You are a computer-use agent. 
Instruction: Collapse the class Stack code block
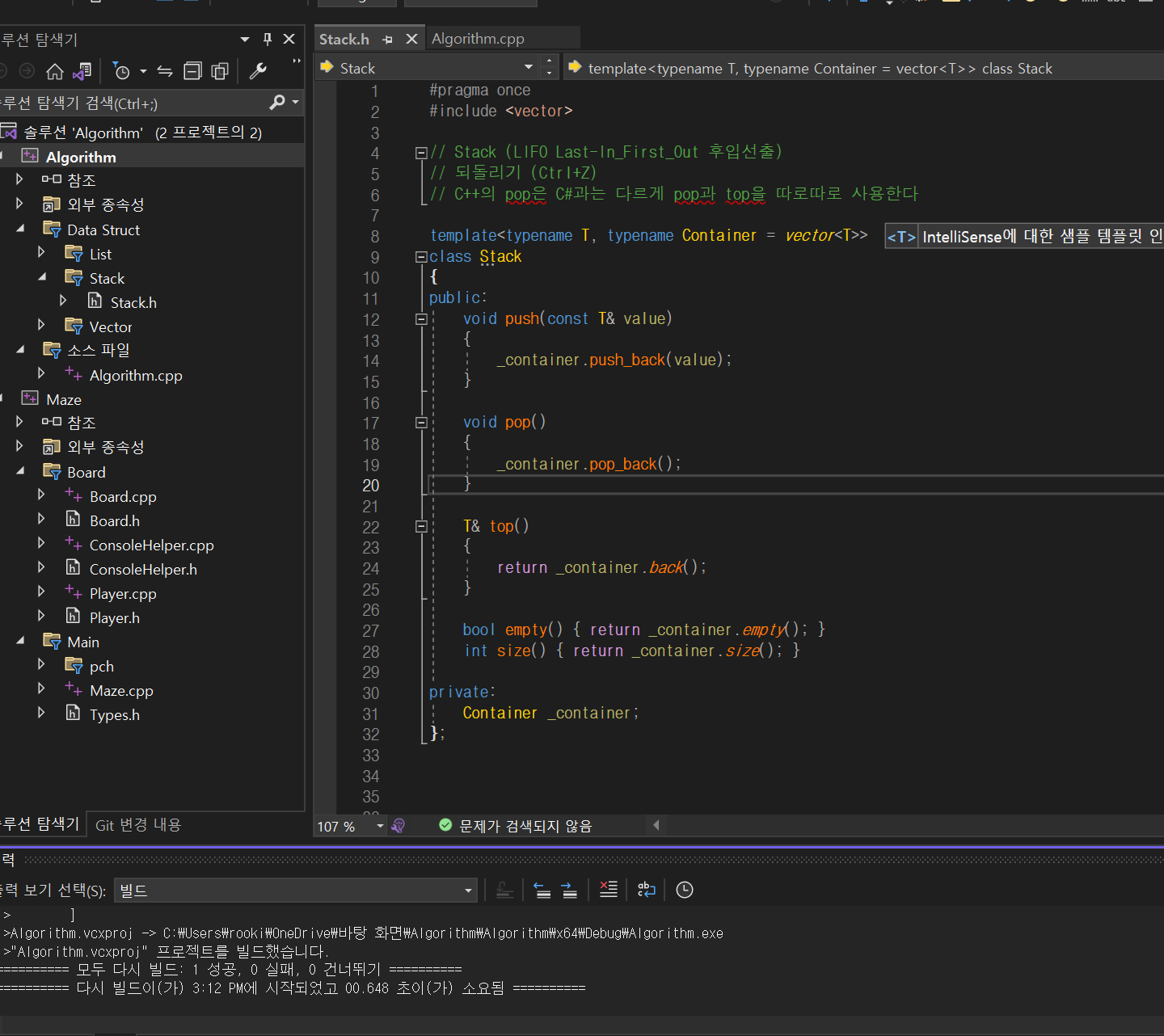click(421, 257)
